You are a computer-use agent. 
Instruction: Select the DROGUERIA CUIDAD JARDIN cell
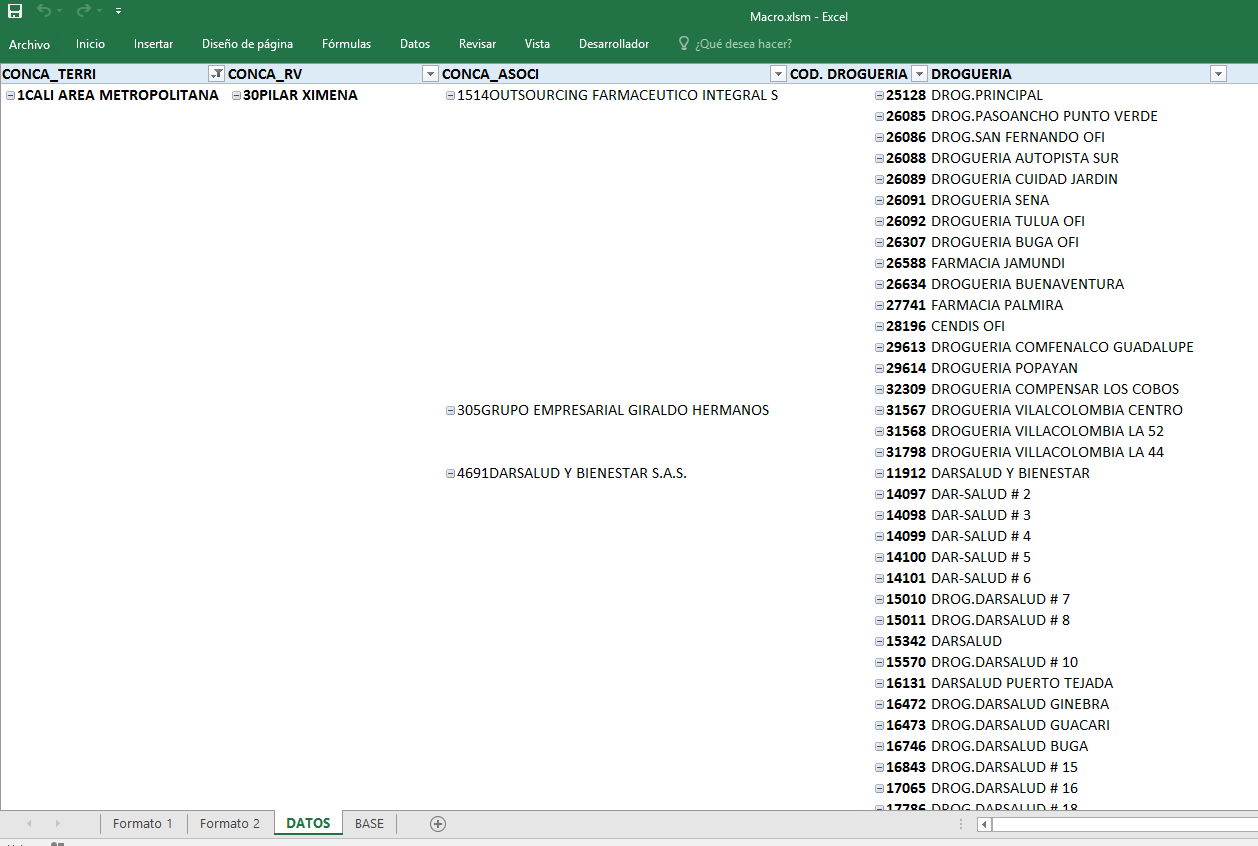(1024, 180)
